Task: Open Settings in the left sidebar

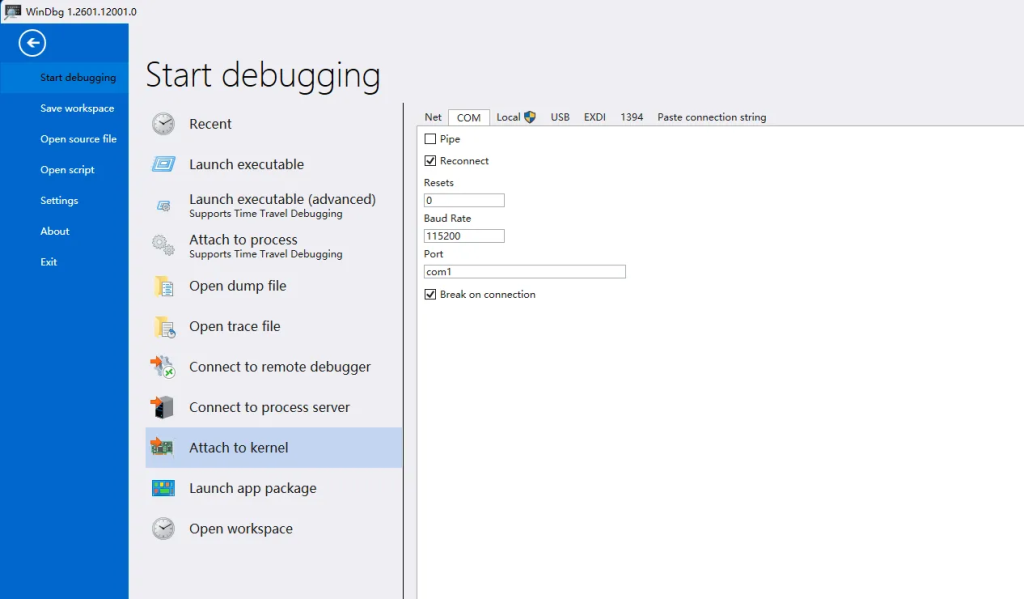Action: (59, 200)
